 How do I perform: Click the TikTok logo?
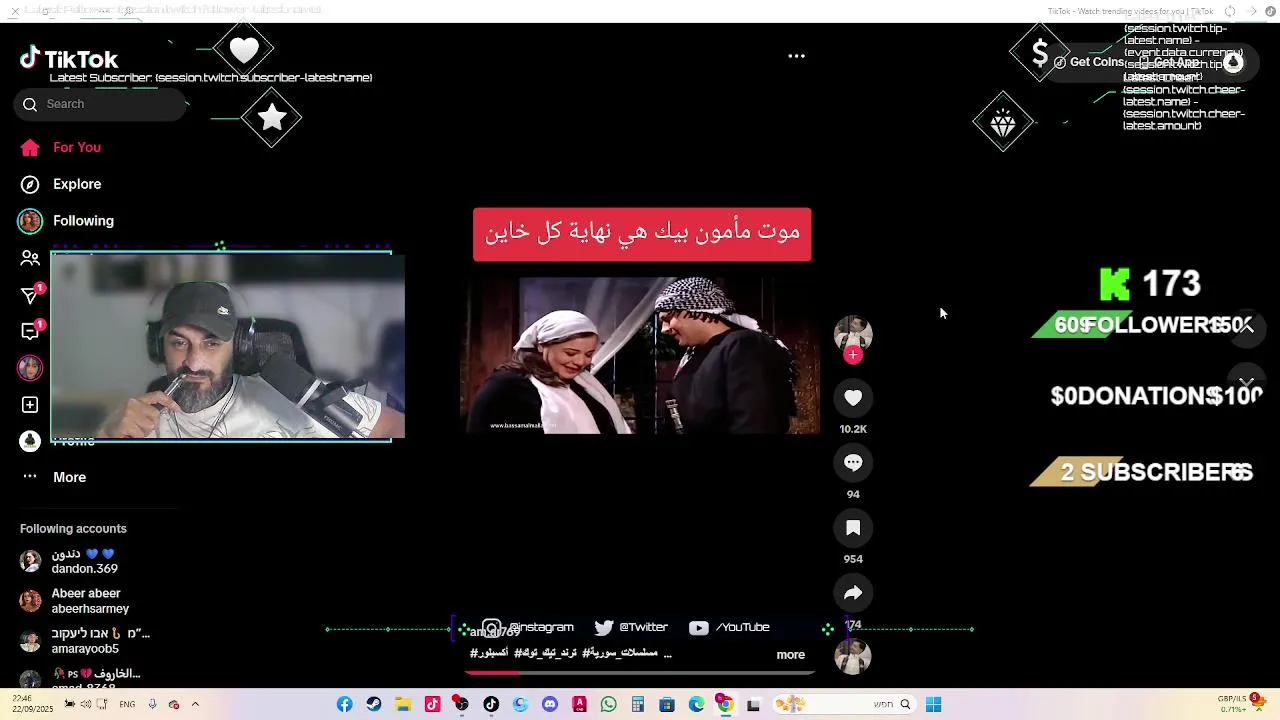[69, 59]
